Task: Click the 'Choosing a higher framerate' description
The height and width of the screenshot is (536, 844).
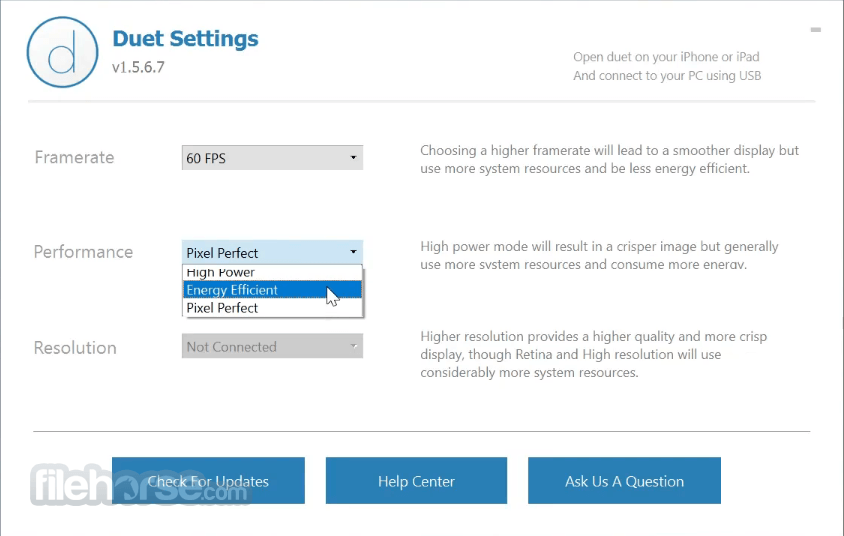Action: click(609, 159)
